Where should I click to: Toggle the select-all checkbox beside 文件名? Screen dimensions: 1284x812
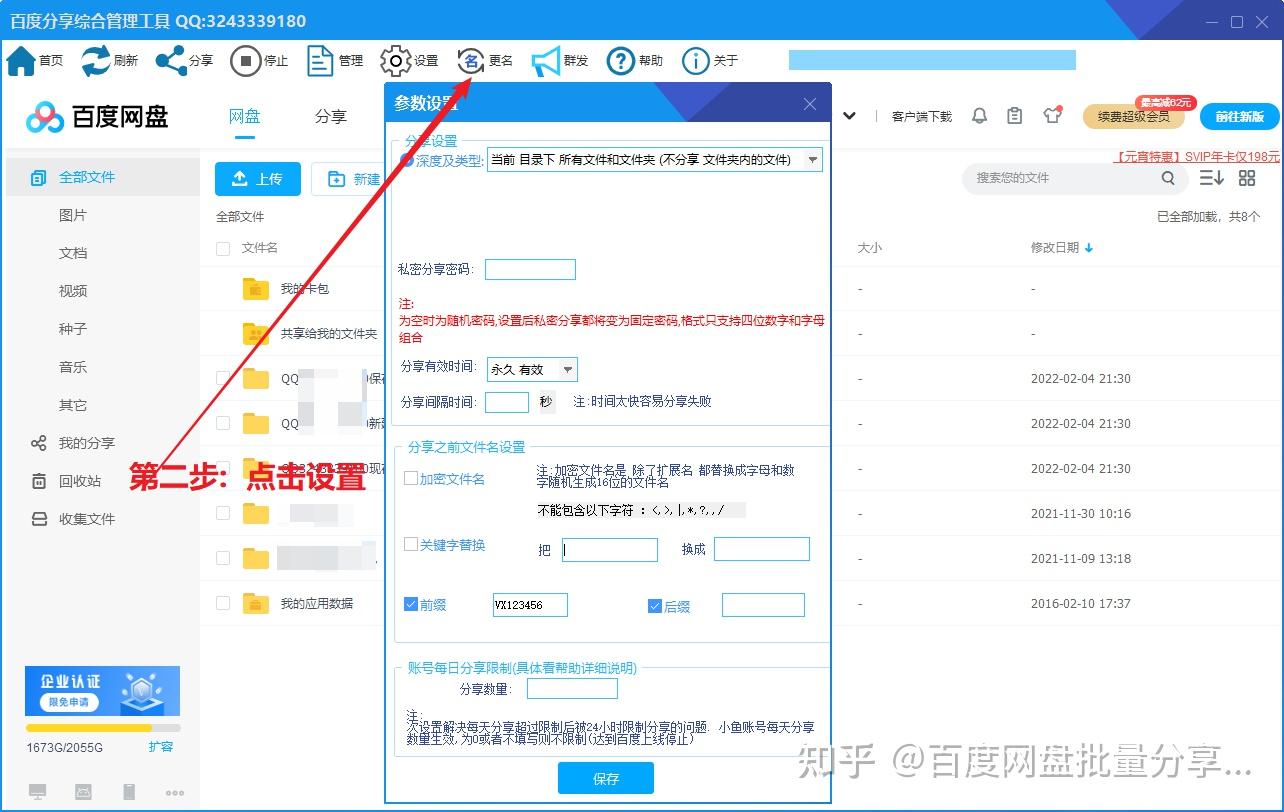223,248
